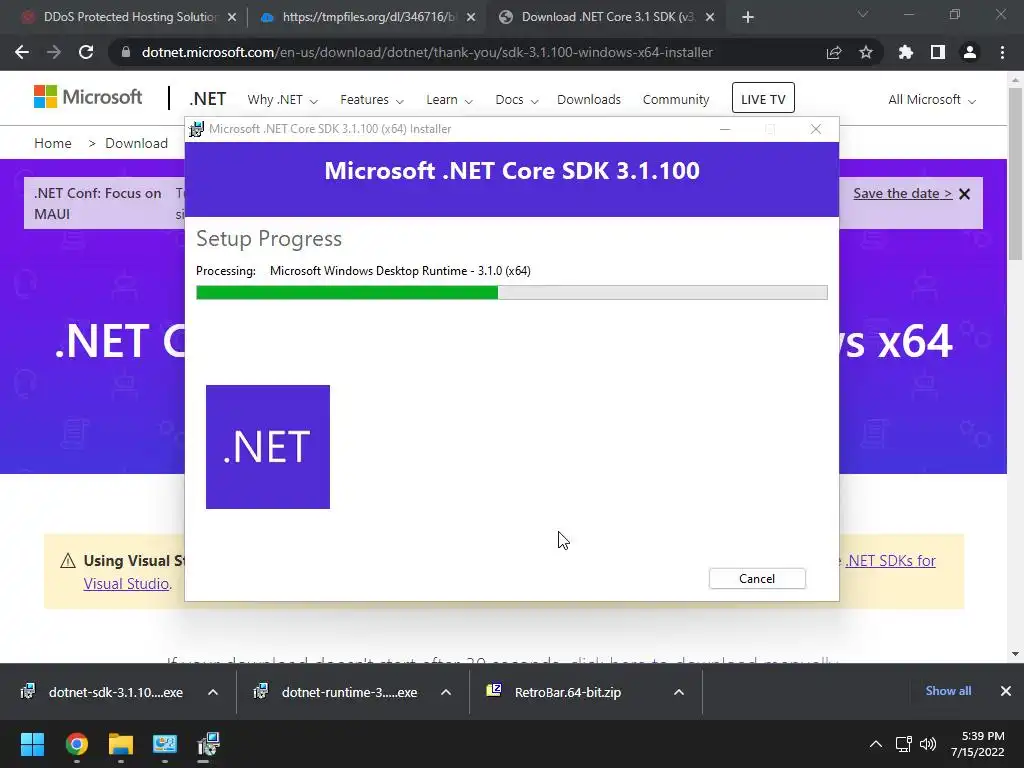Open File Explorer from the taskbar

pyautogui.click(x=121, y=744)
